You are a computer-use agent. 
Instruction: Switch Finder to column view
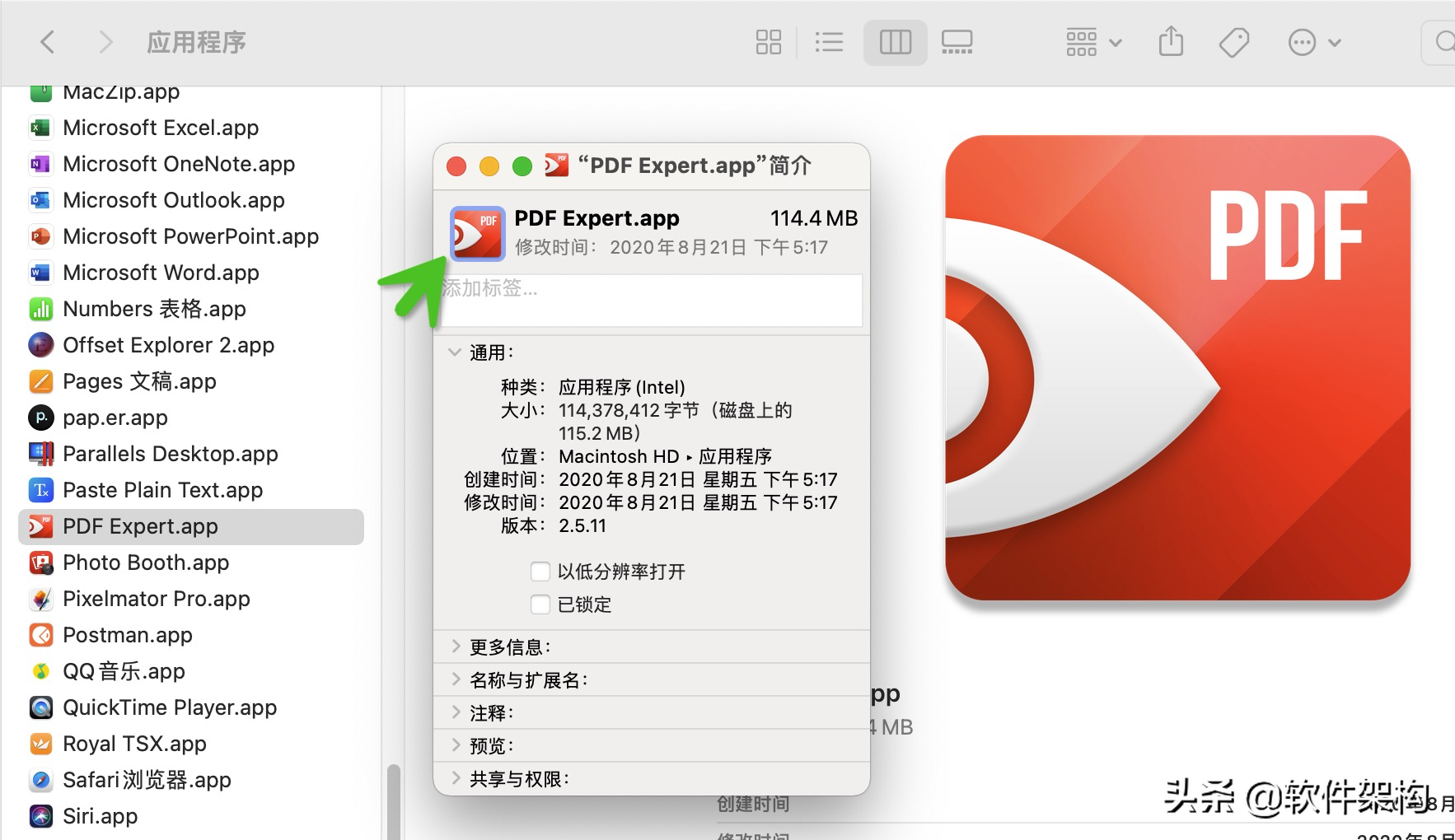(x=895, y=42)
